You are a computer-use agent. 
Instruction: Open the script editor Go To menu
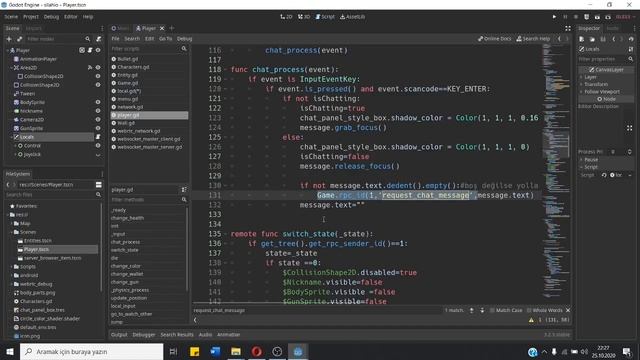(165, 39)
